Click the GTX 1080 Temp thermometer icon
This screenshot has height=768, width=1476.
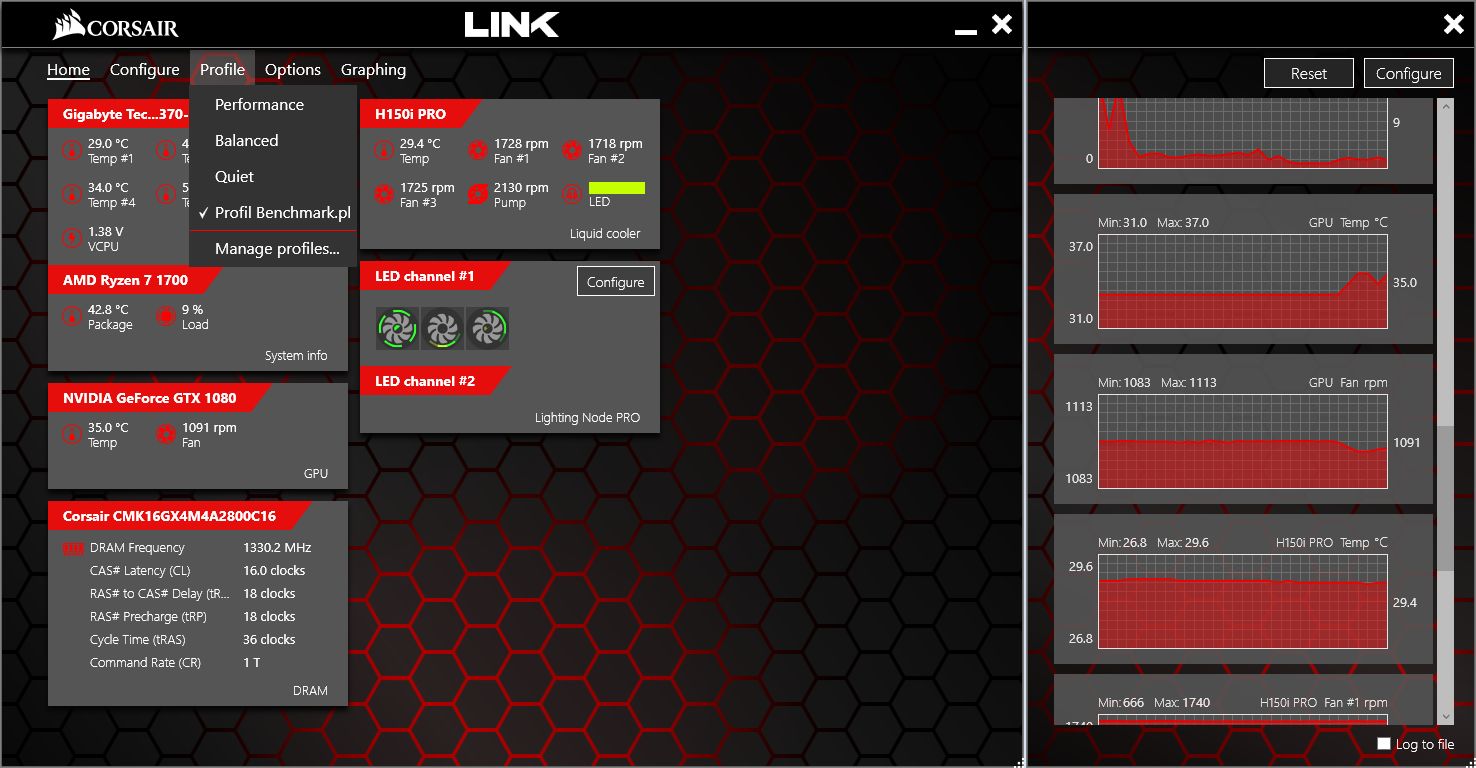72,435
